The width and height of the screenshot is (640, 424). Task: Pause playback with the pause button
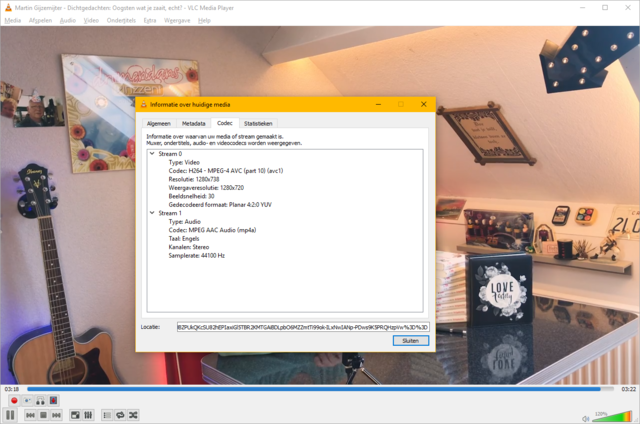11,415
